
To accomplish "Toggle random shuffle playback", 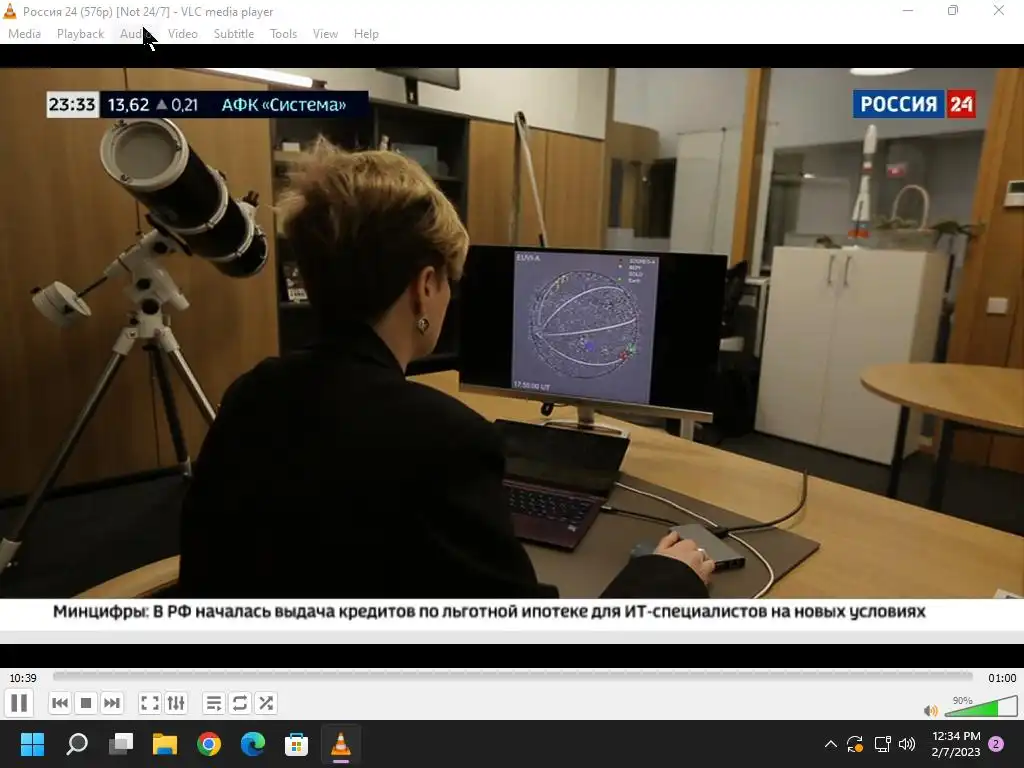I will pyautogui.click(x=266, y=703).
